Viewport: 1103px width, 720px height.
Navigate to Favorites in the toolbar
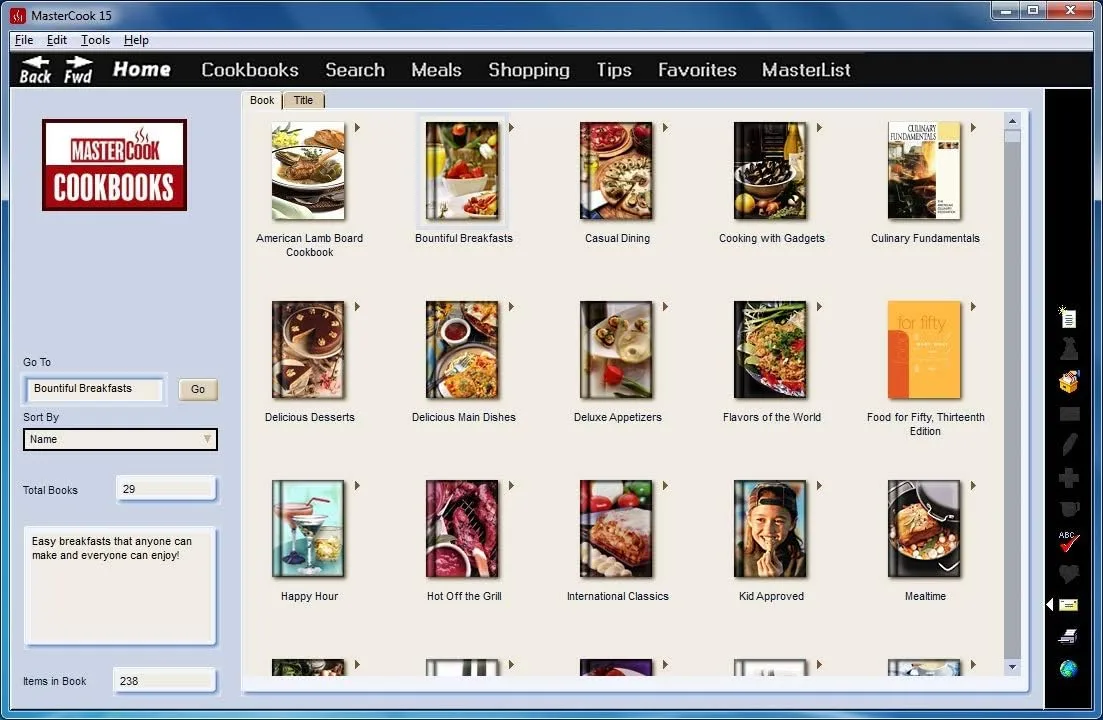696,70
